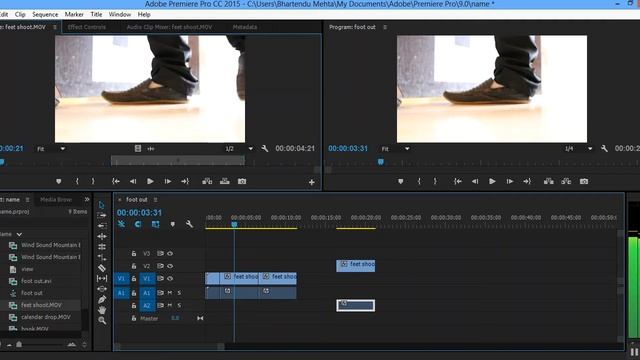Toggle nest sequence insert mode button
The width and height of the screenshot is (640, 360).
121,224
